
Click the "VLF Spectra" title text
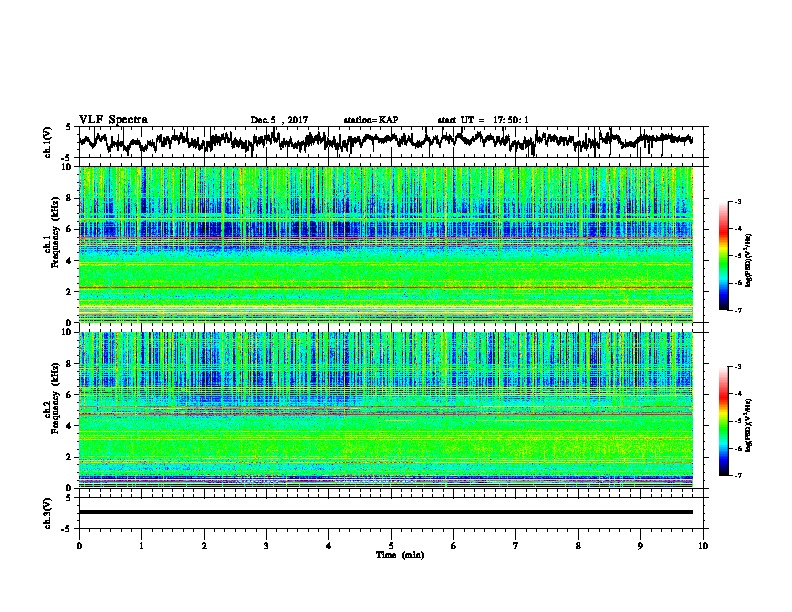[113, 120]
